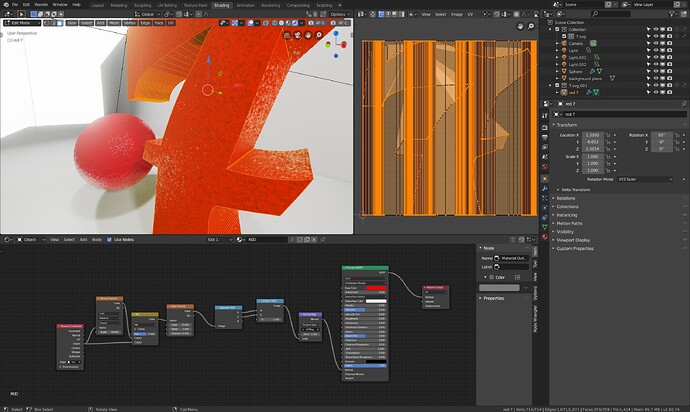Click the pan hand gizmo in 3D viewport
690x412 pixels.
[308, 35]
